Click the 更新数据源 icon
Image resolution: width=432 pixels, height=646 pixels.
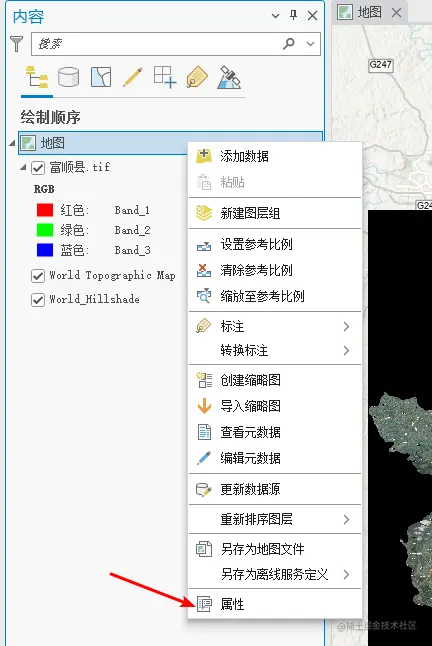click(204, 489)
